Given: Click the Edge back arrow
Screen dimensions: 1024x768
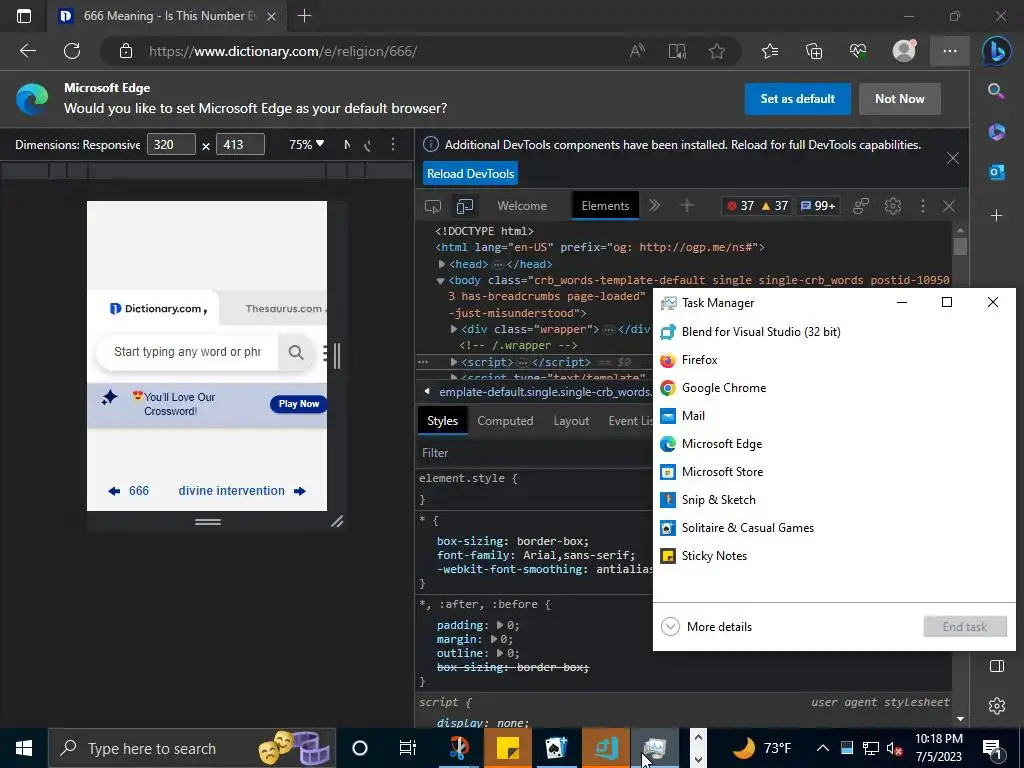Looking at the screenshot, I should 27,51.
